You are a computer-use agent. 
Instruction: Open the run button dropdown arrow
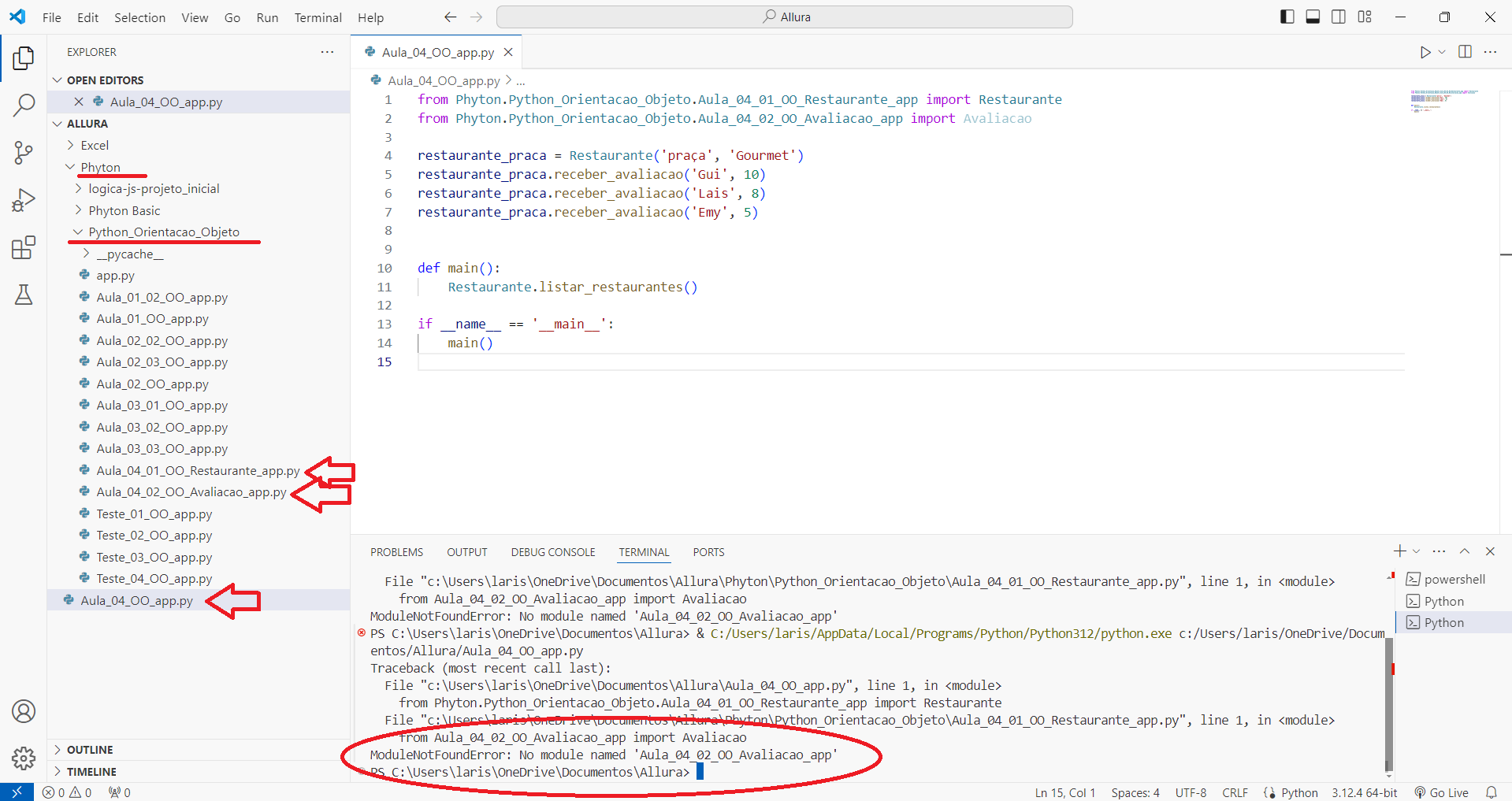1443,52
